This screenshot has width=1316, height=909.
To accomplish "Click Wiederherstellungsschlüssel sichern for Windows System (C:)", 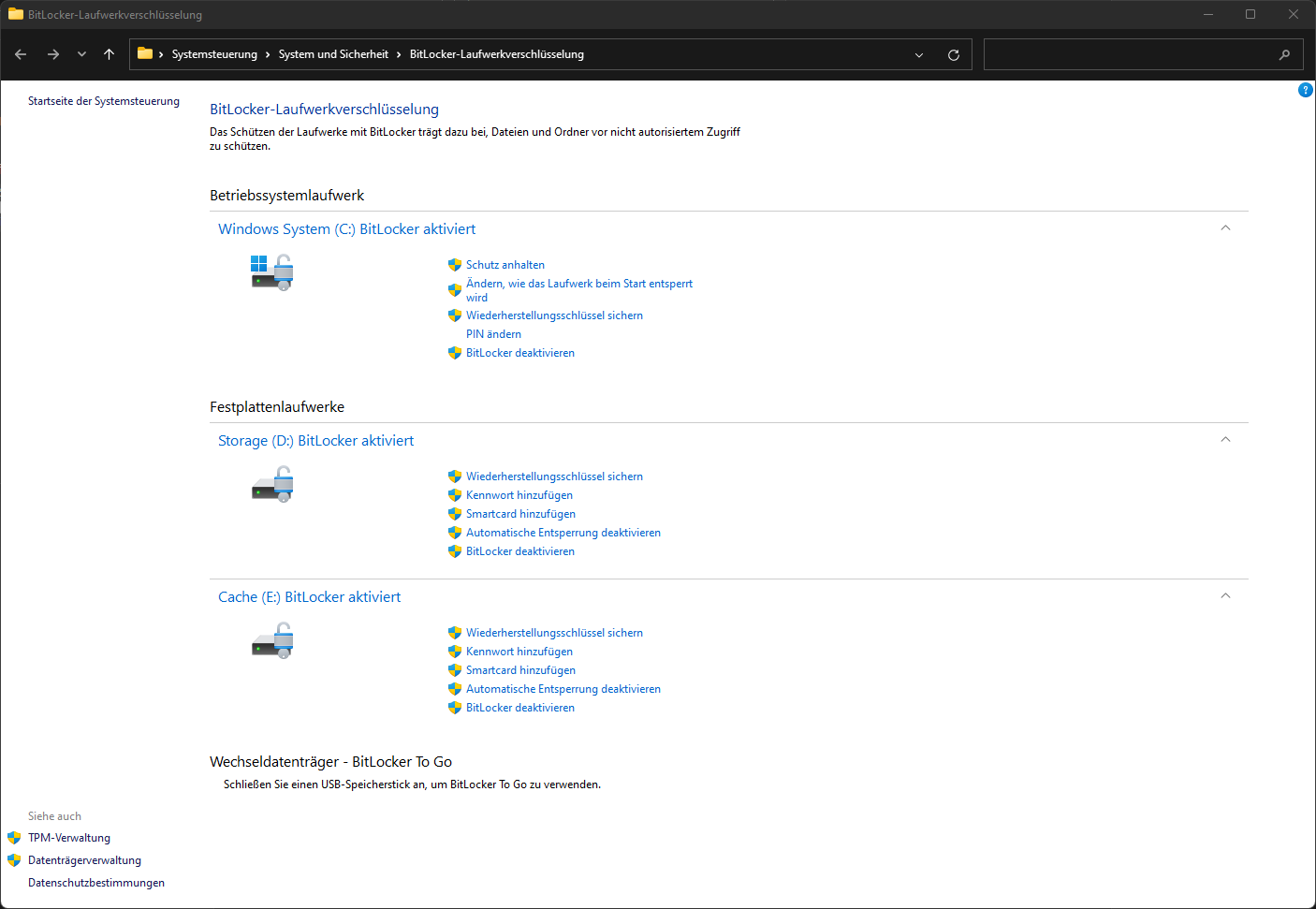I will (555, 315).
